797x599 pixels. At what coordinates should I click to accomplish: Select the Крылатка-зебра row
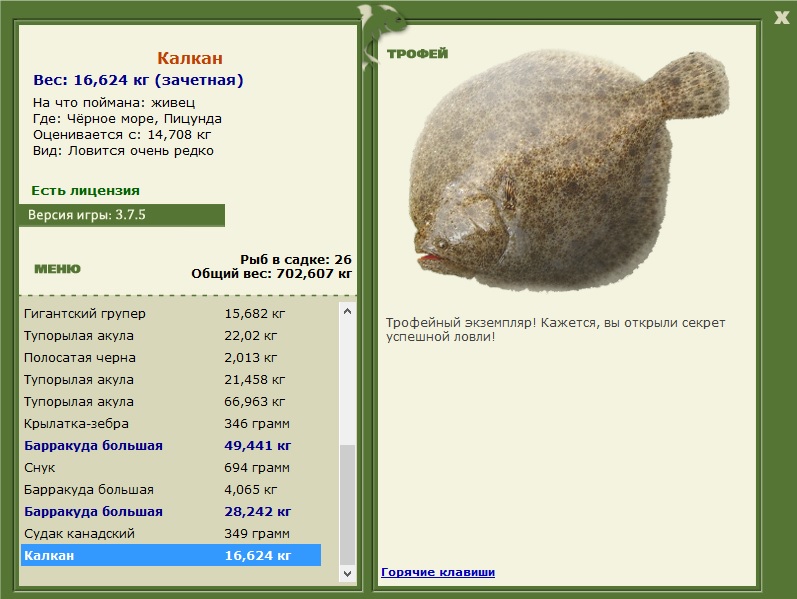171,424
